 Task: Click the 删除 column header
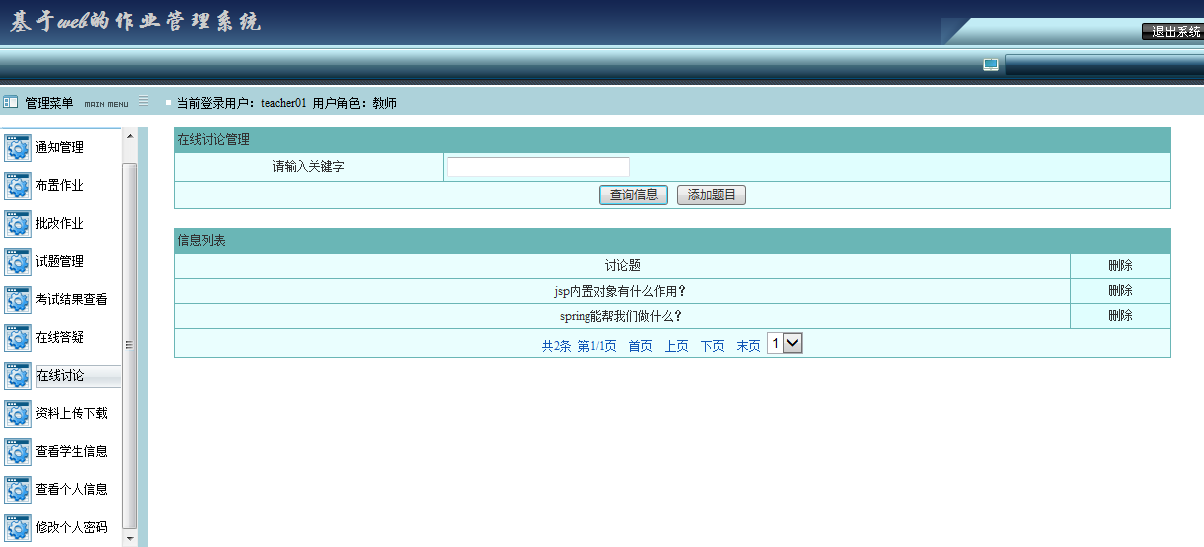(x=1120, y=266)
